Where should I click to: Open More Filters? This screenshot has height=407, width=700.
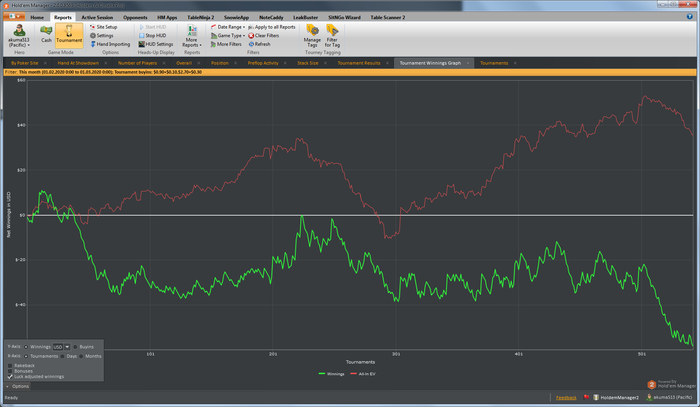pos(226,44)
